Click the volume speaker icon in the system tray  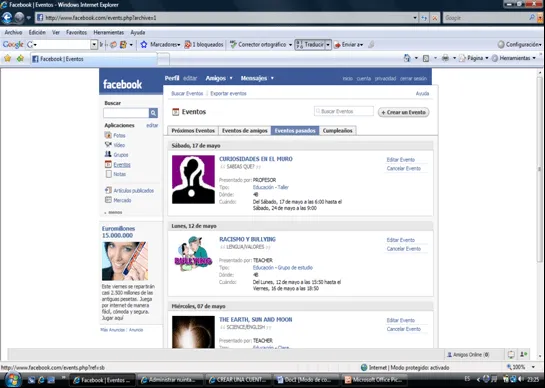pyautogui.click(x=520, y=379)
